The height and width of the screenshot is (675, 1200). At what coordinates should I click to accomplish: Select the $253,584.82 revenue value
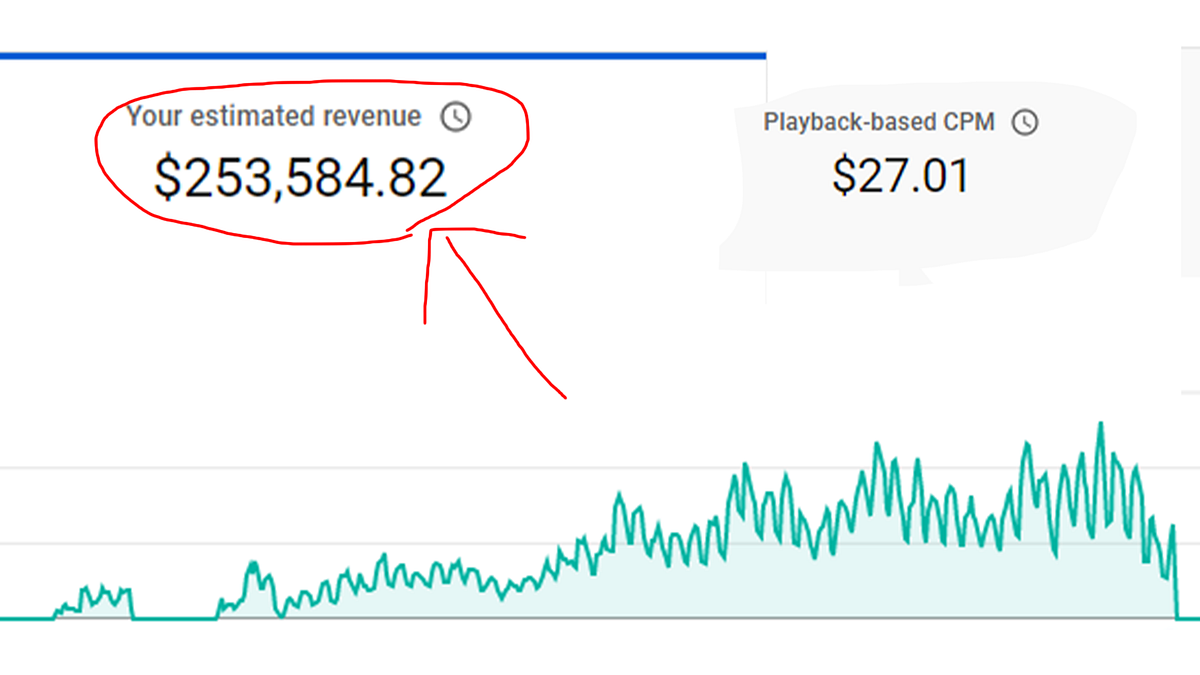[300, 178]
